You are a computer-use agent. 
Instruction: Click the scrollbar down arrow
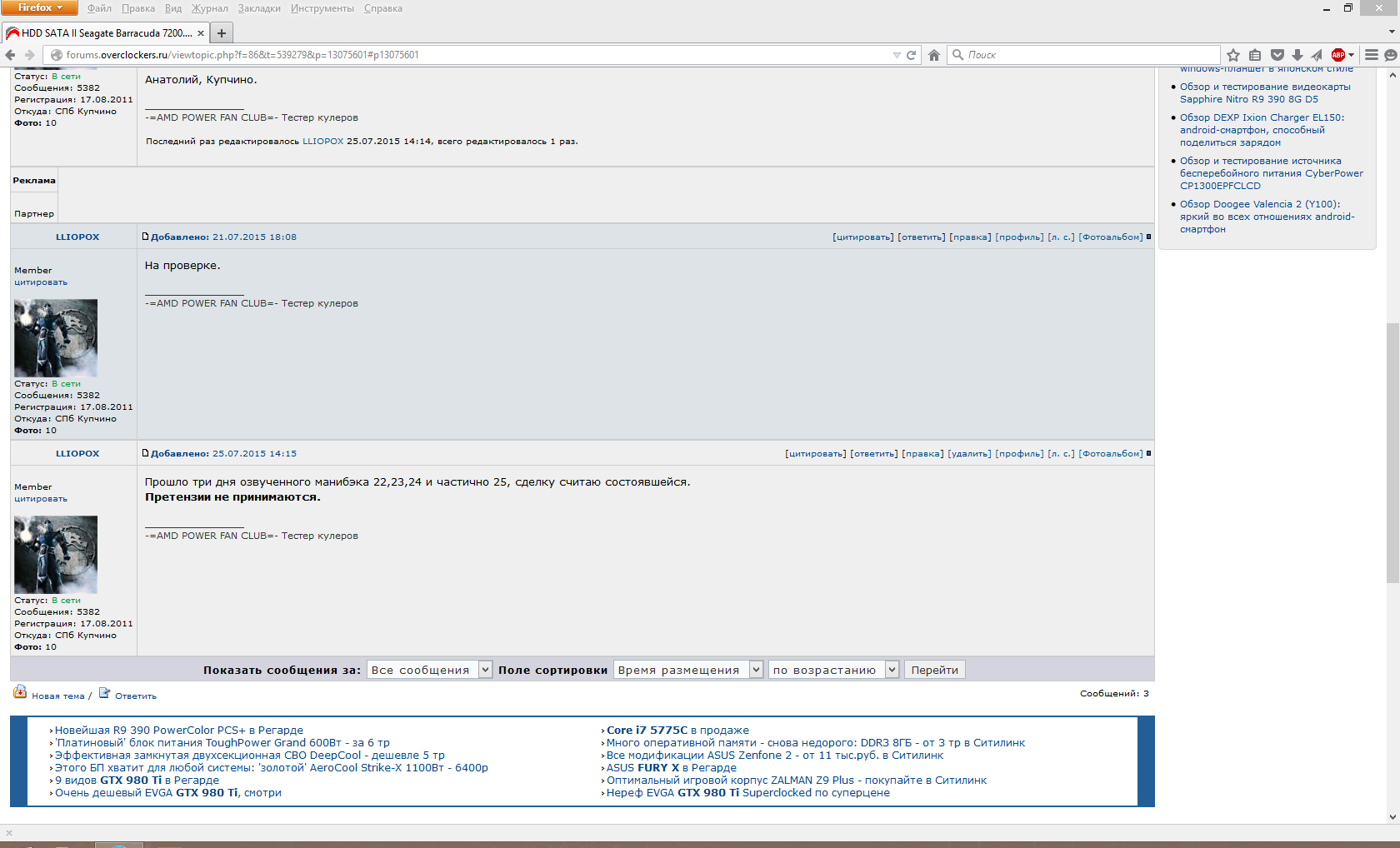[1392, 817]
